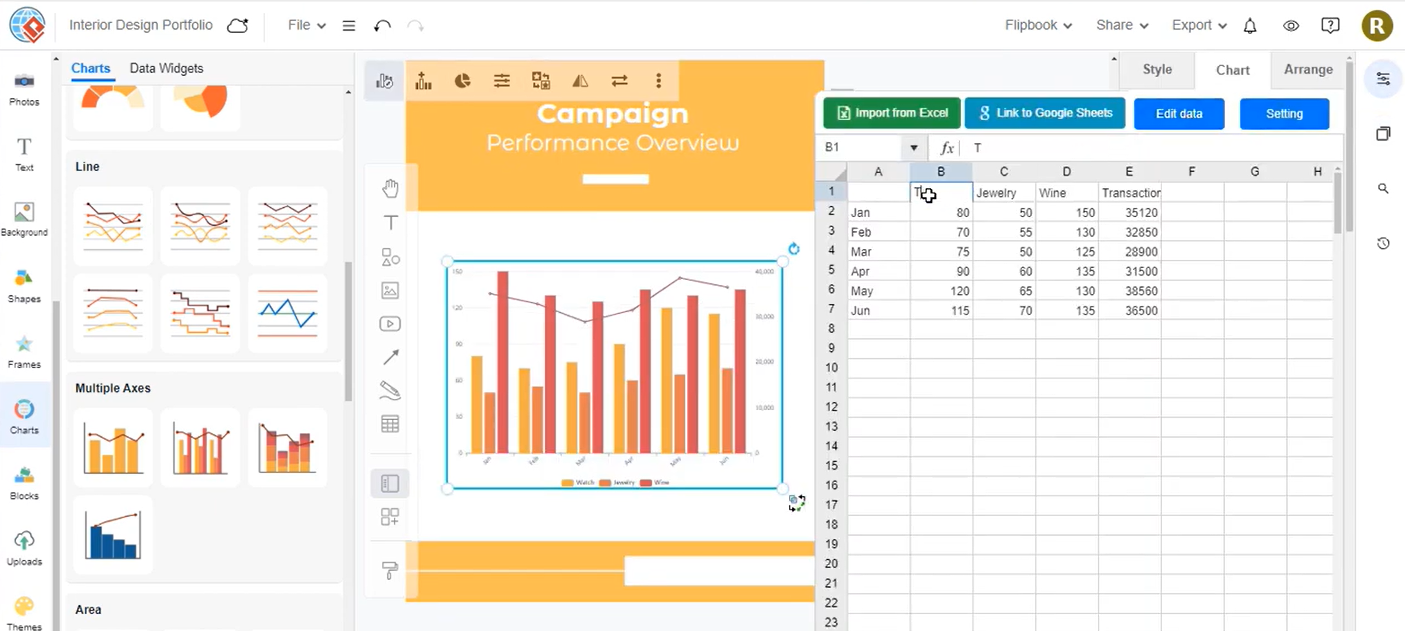Click the rotate handle on chart
The image size is (1405, 631).
pyautogui.click(x=794, y=249)
